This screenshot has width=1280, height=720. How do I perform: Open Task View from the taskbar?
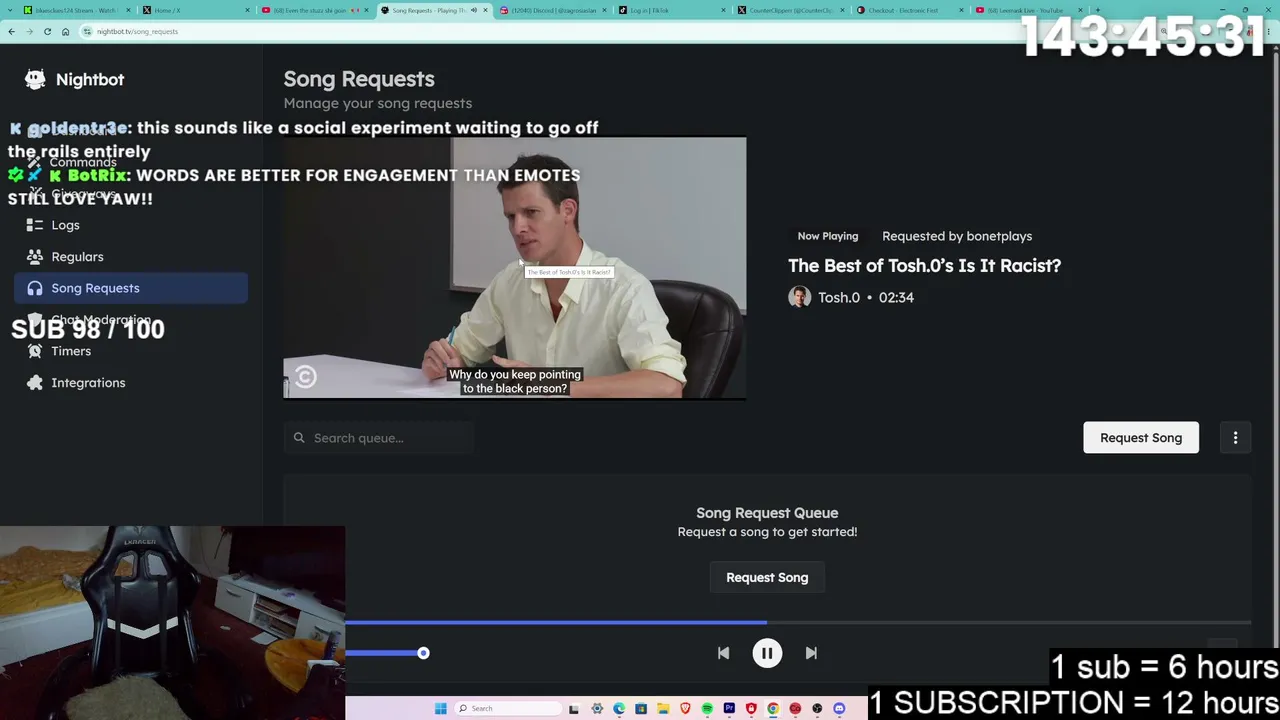pyautogui.click(x=574, y=708)
